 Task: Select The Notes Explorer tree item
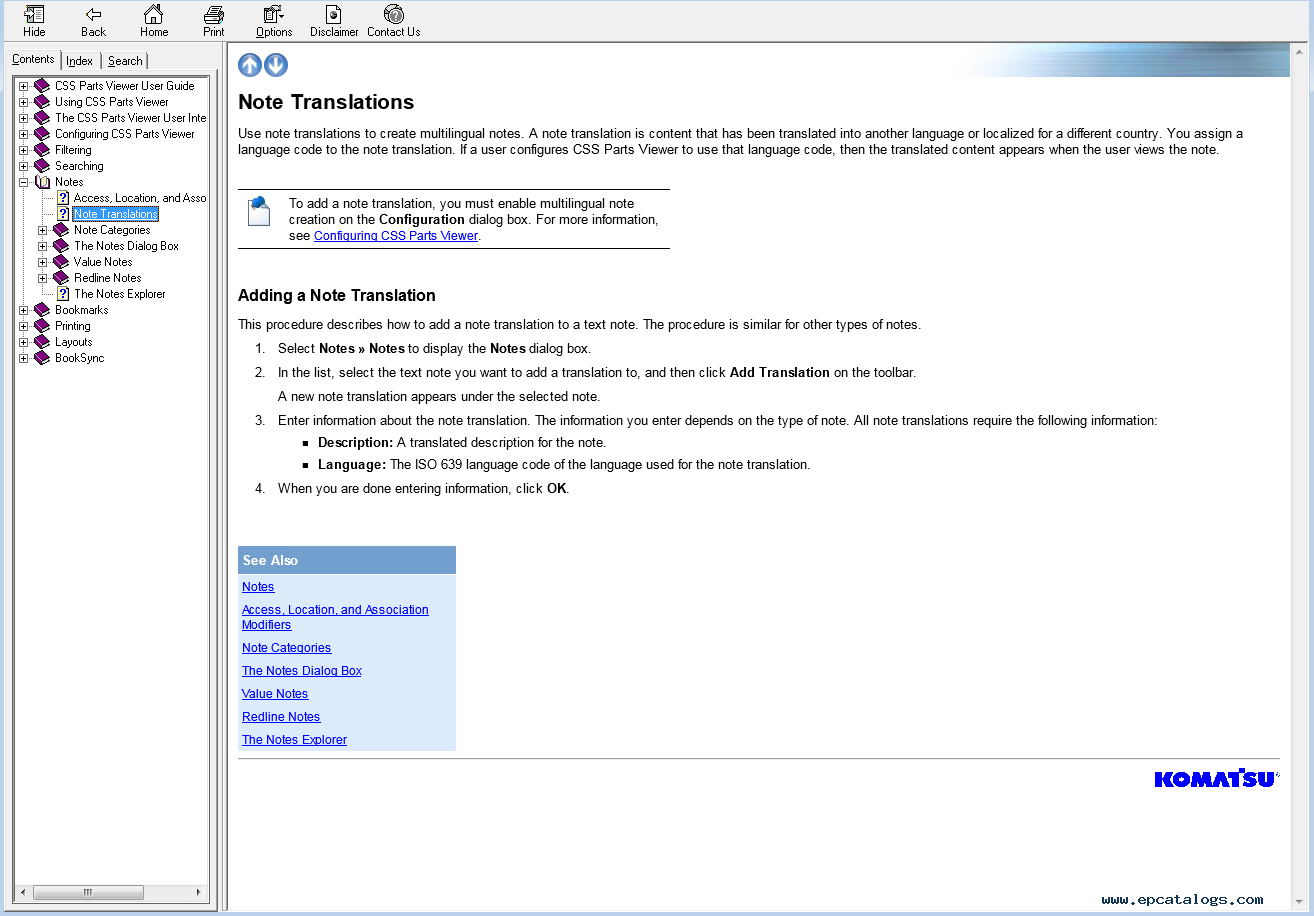[x=119, y=294]
